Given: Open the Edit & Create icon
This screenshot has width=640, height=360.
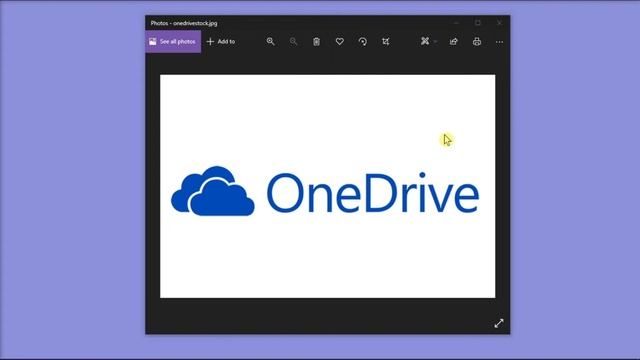Looking at the screenshot, I should (425, 41).
